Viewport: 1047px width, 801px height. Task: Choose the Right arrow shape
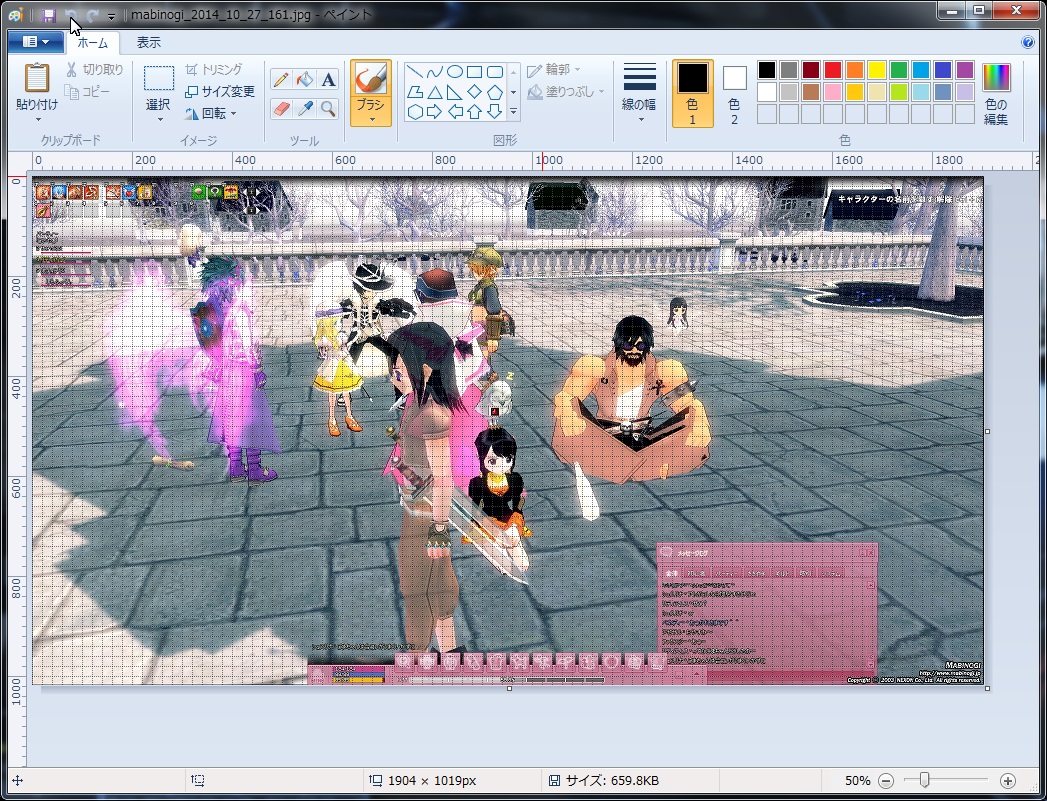click(435, 111)
